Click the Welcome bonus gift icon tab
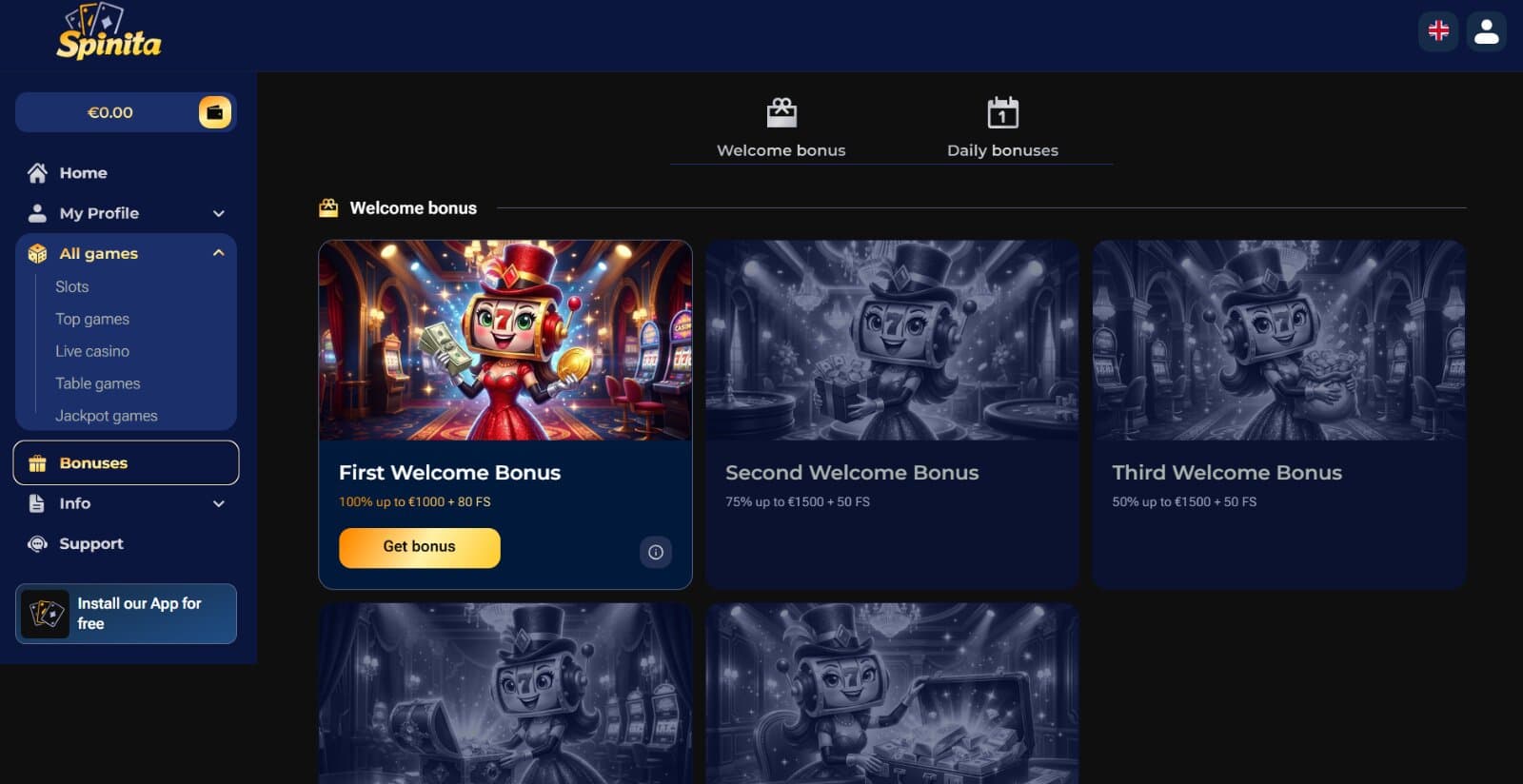 point(781,113)
